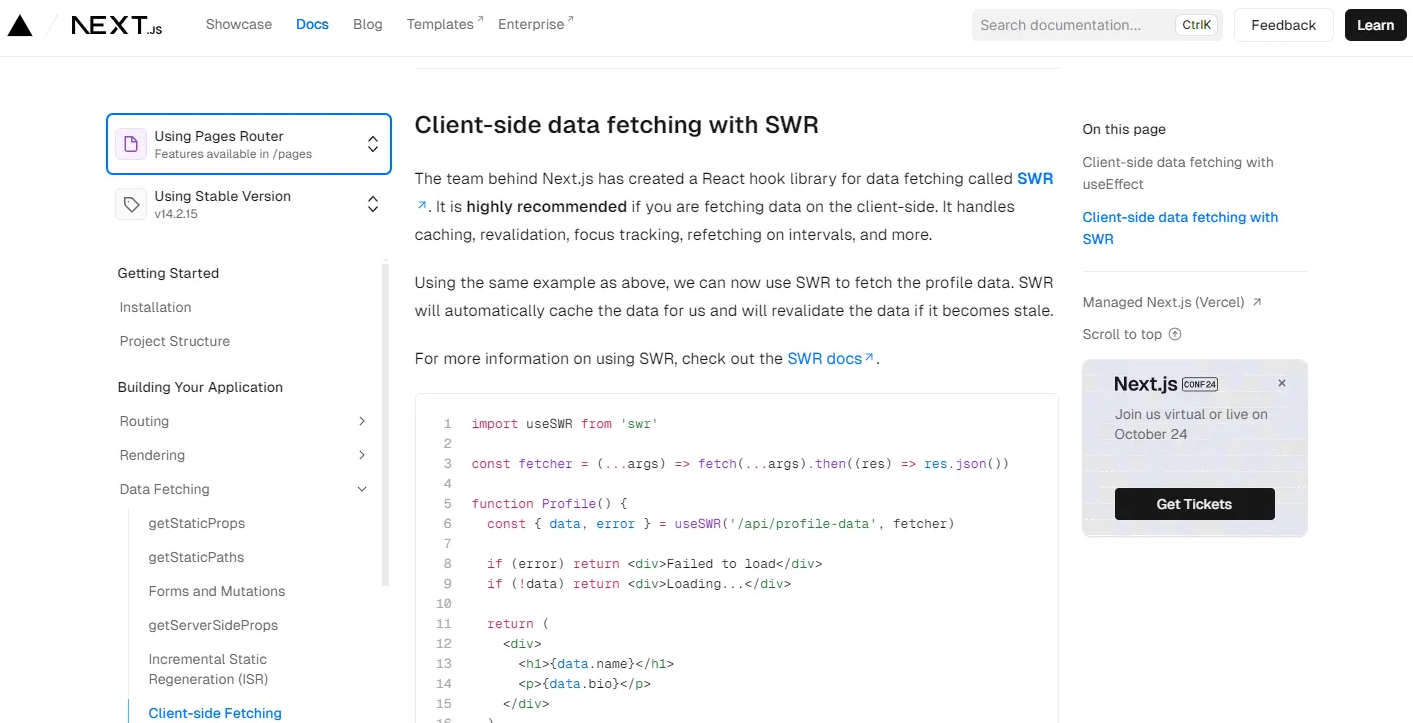Click the Next.js logo

pos(116,25)
